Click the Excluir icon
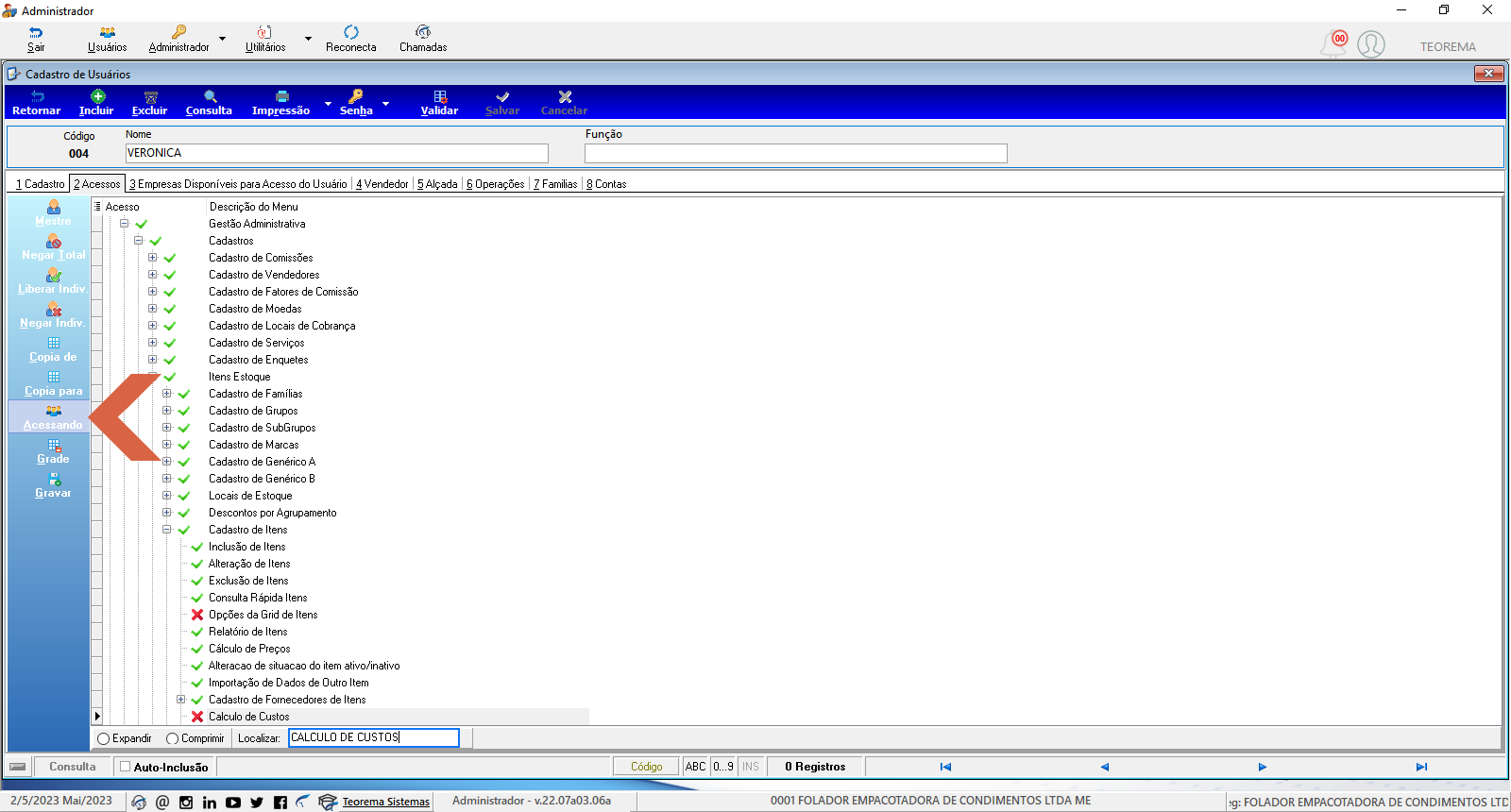Image resolution: width=1511 pixels, height=812 pixels. [150, 96]
